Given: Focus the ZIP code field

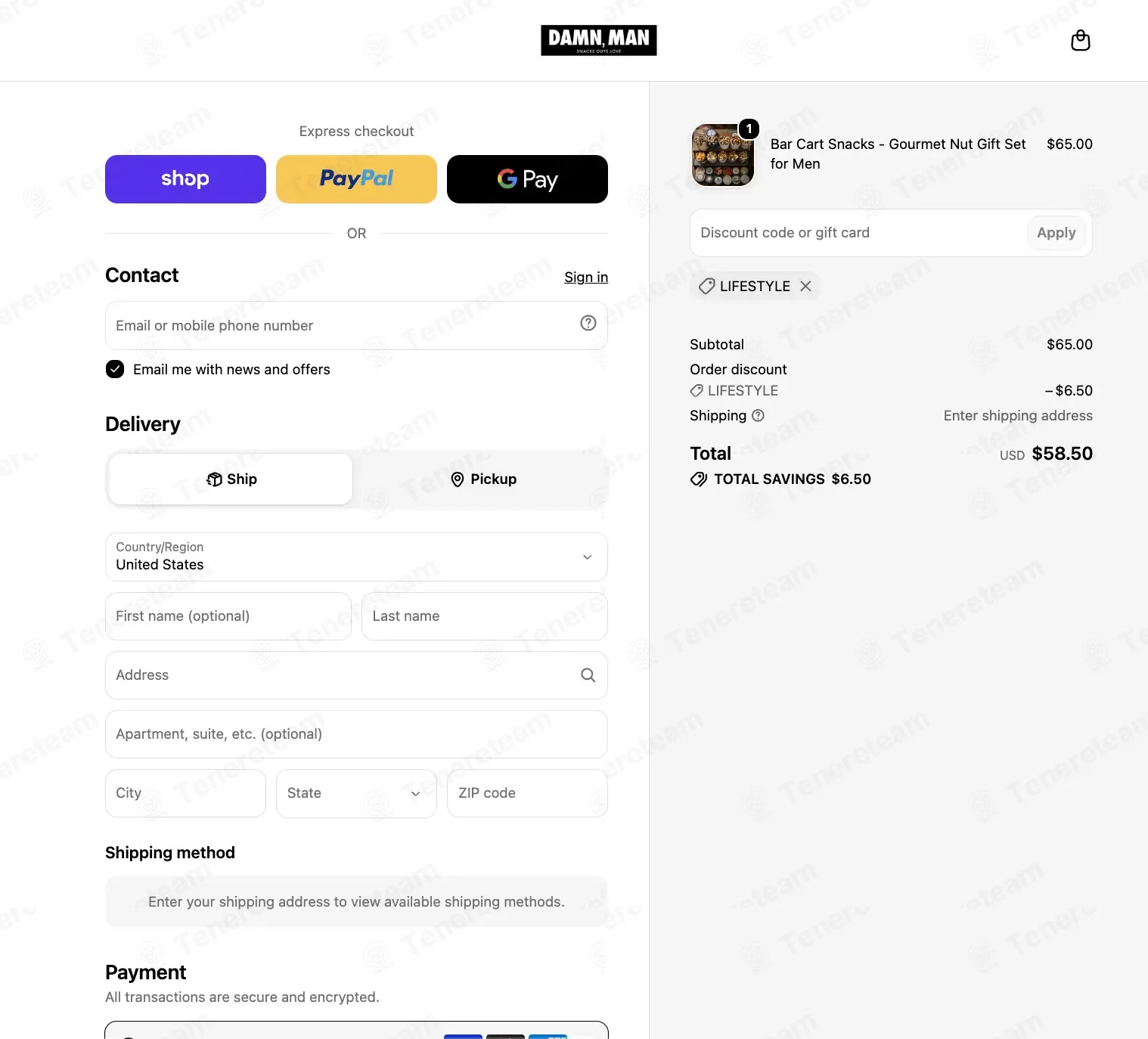Looking at the screenshot, I should pyautogui.click(x=527, y=793).
